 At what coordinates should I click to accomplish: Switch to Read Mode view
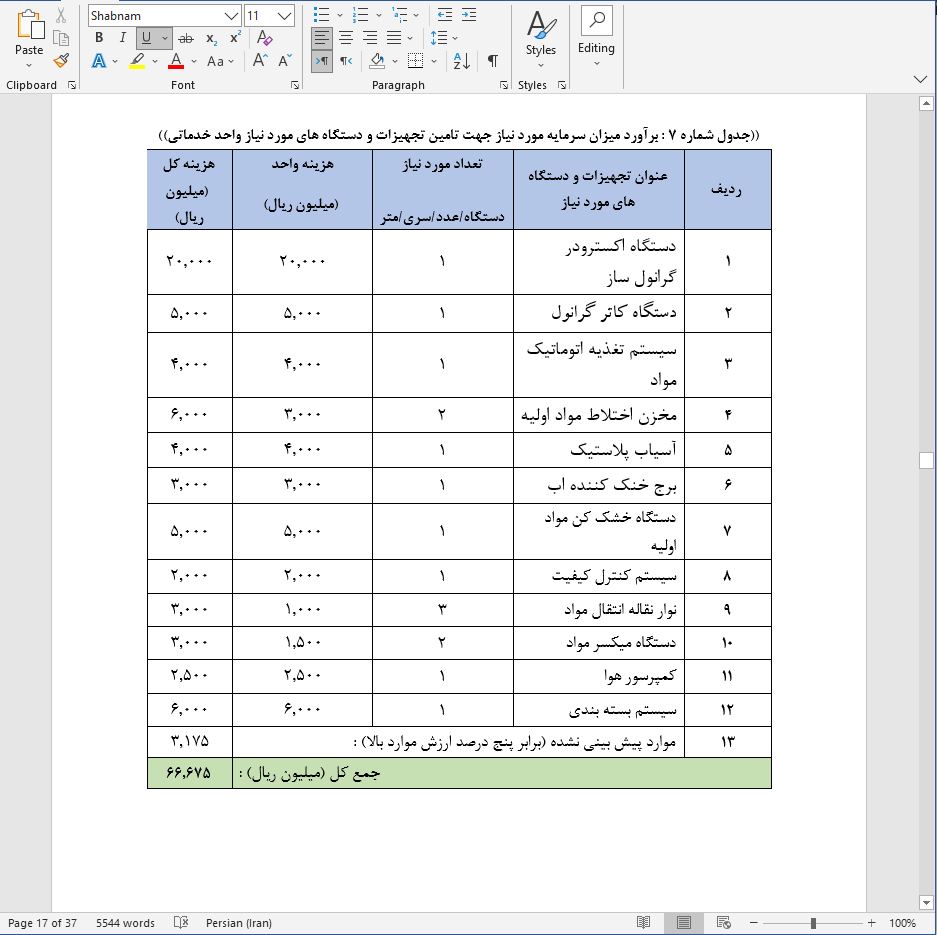(x=644, y=922)
